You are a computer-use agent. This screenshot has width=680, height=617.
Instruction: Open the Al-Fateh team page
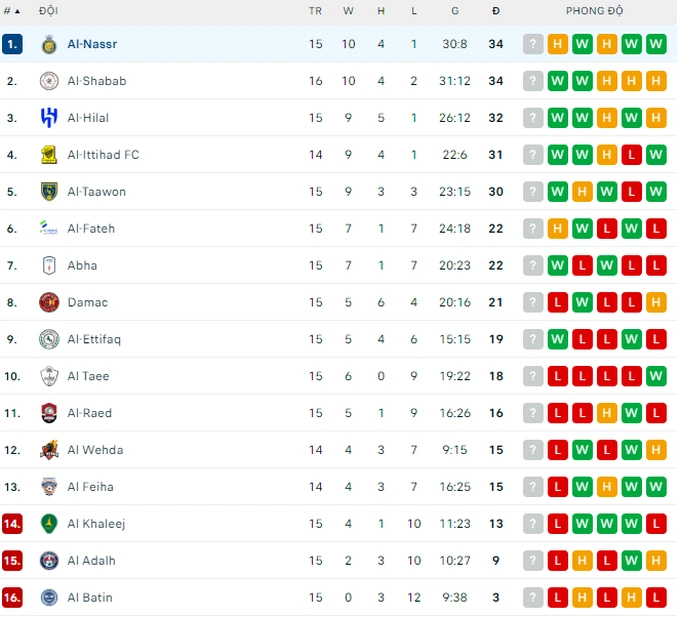(91, 229)
